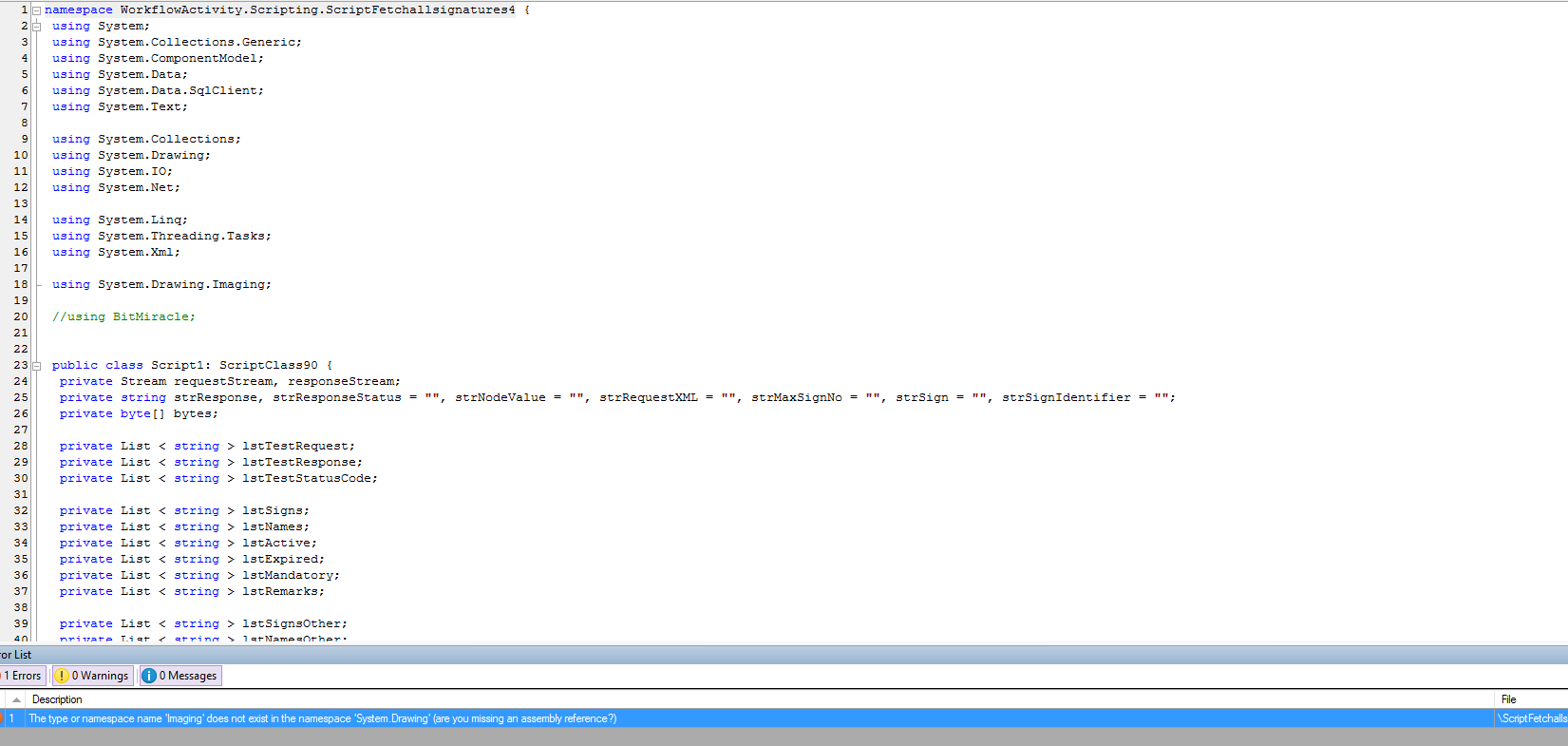Click 'lstSignsOther' list declaration
The image size is (1568, 746).
click(x=292, y=624)
